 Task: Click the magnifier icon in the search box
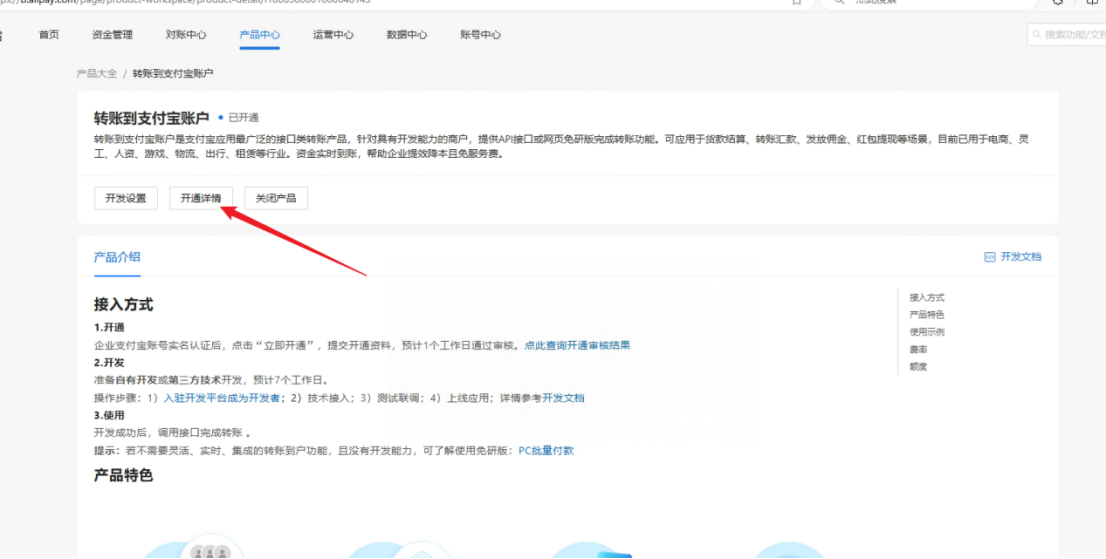click(1038, 35)
